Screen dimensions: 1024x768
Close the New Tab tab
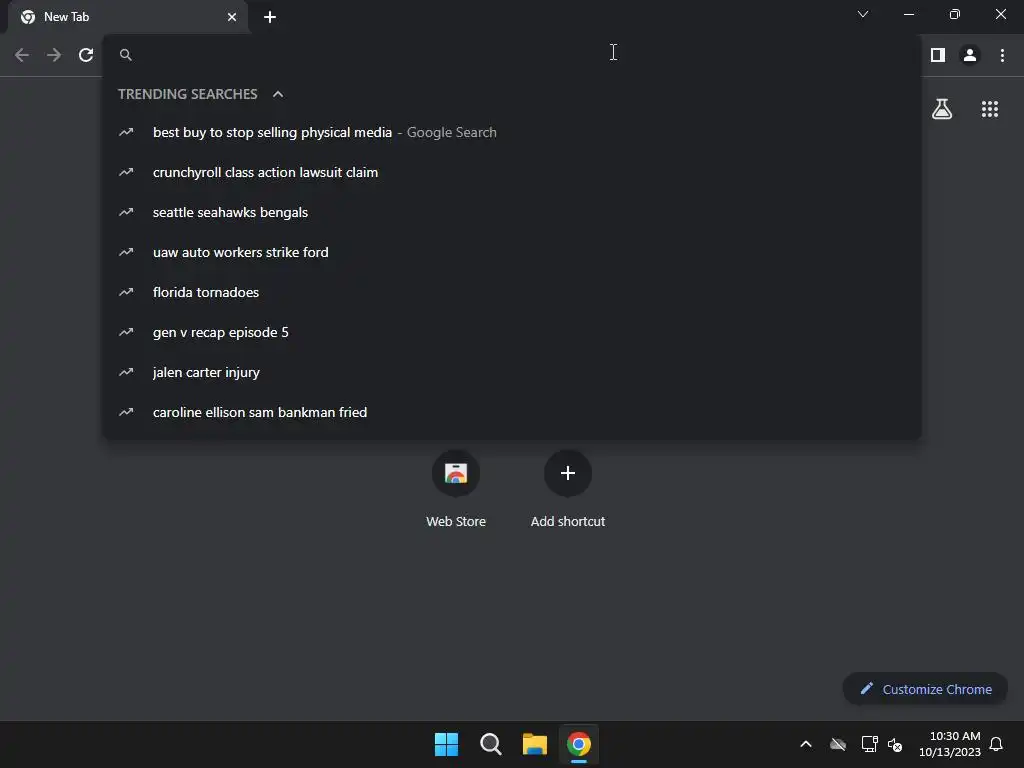tap(232, 17)
